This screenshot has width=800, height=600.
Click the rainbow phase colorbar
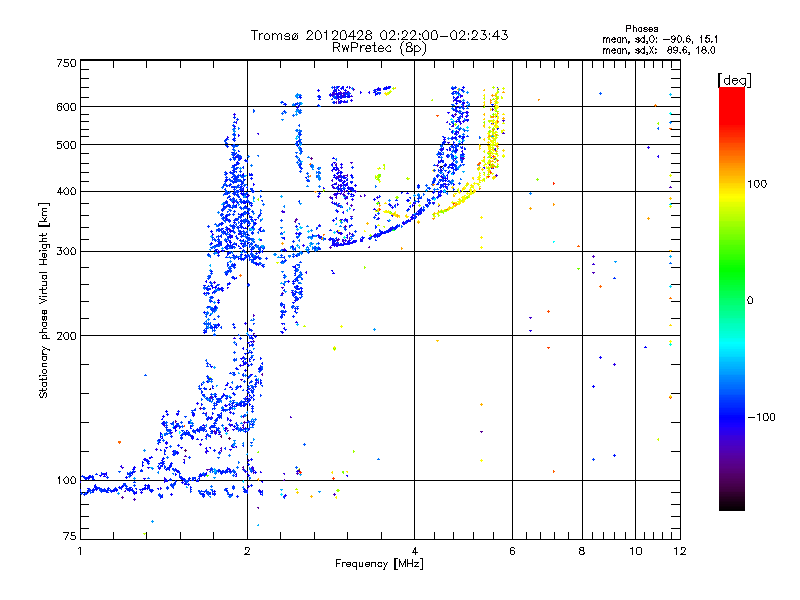732,298
